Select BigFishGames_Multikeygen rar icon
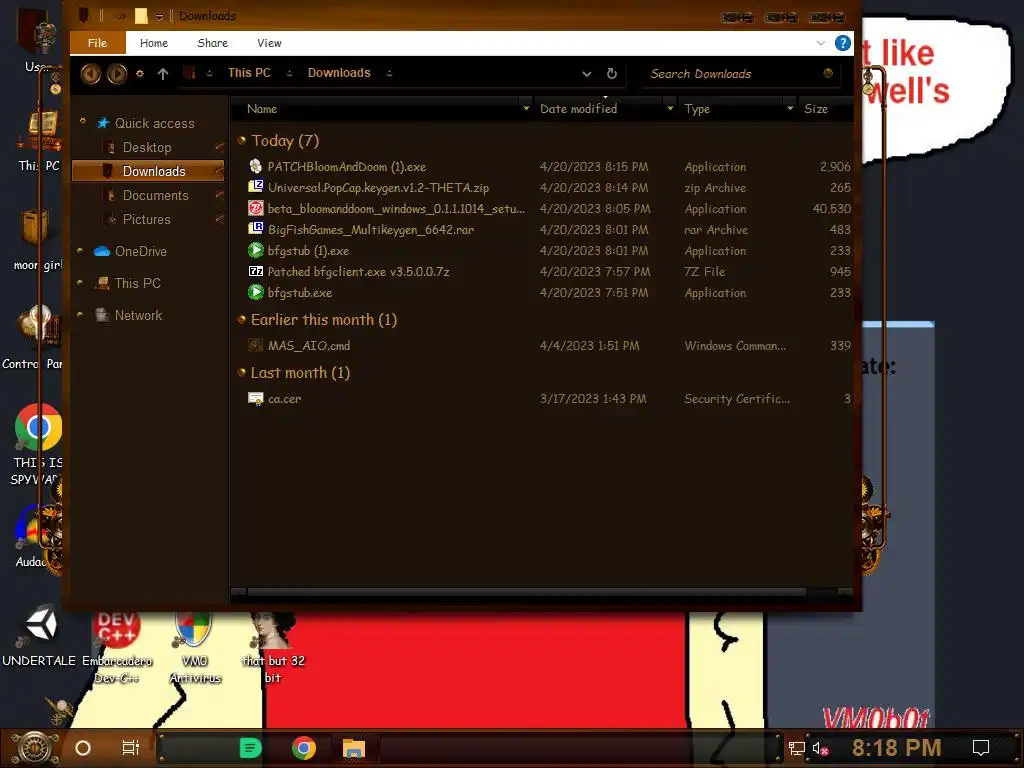This screenshot has height=768, width=1024. click(256, 229)
